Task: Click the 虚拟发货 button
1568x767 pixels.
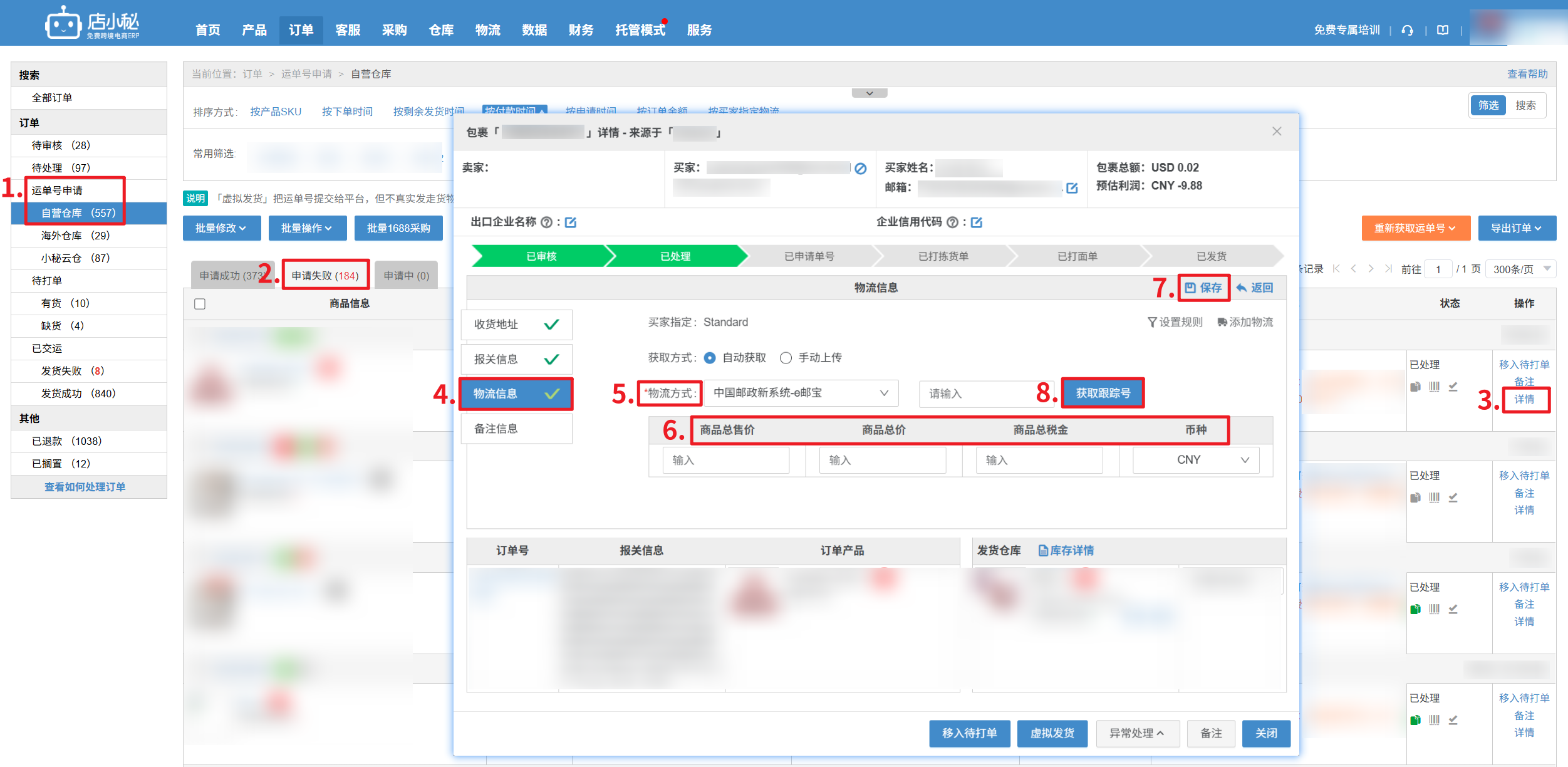Action: pyautogui.click(x=1052, y=733)
